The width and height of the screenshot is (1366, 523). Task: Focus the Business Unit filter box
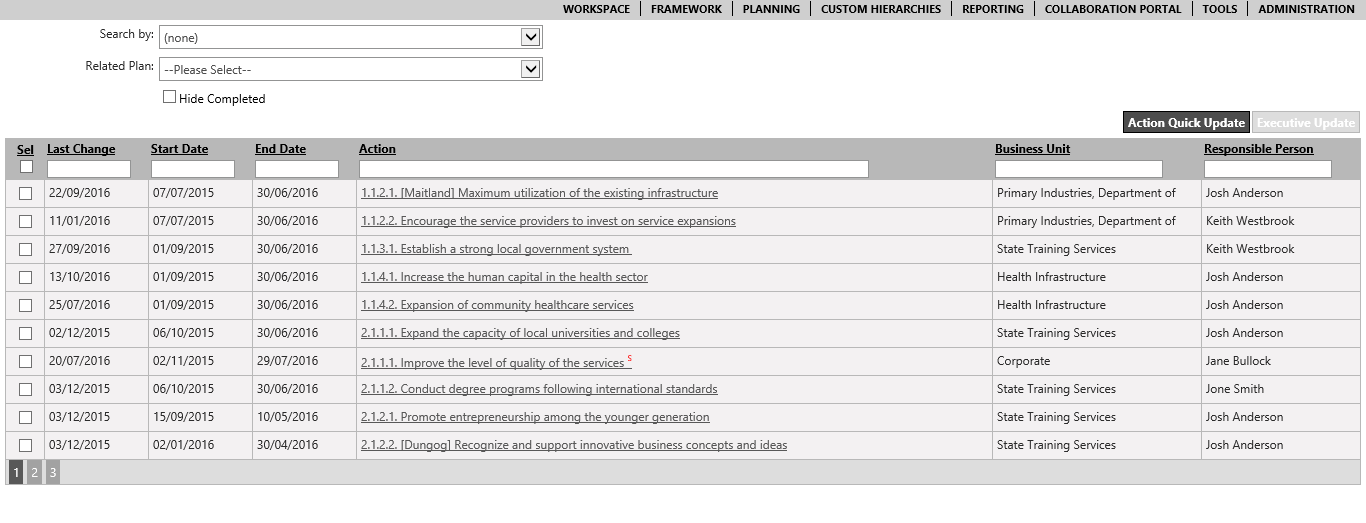pos(1079,169)
